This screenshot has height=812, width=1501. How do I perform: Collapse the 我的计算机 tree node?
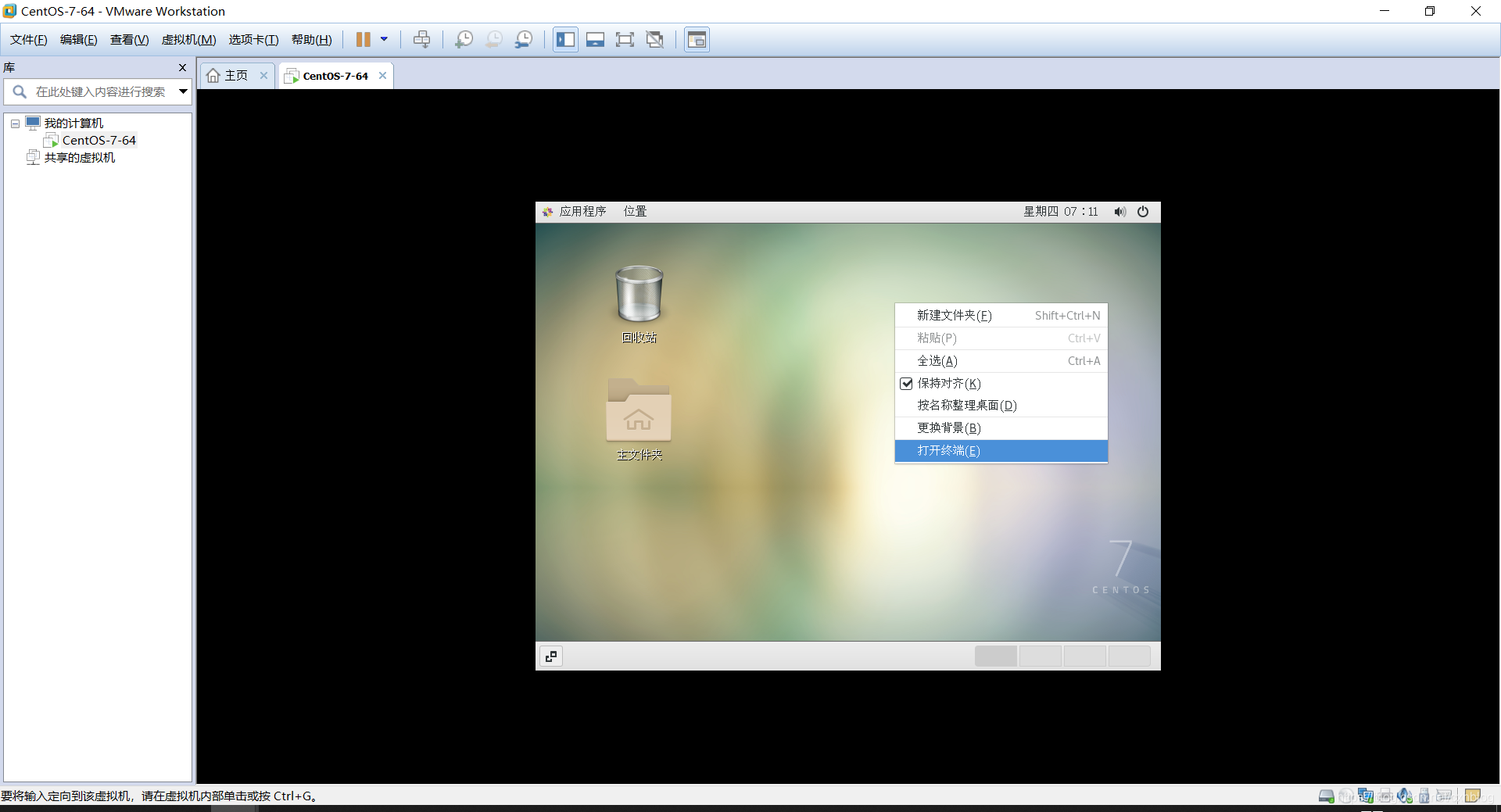tap(15, 123)
